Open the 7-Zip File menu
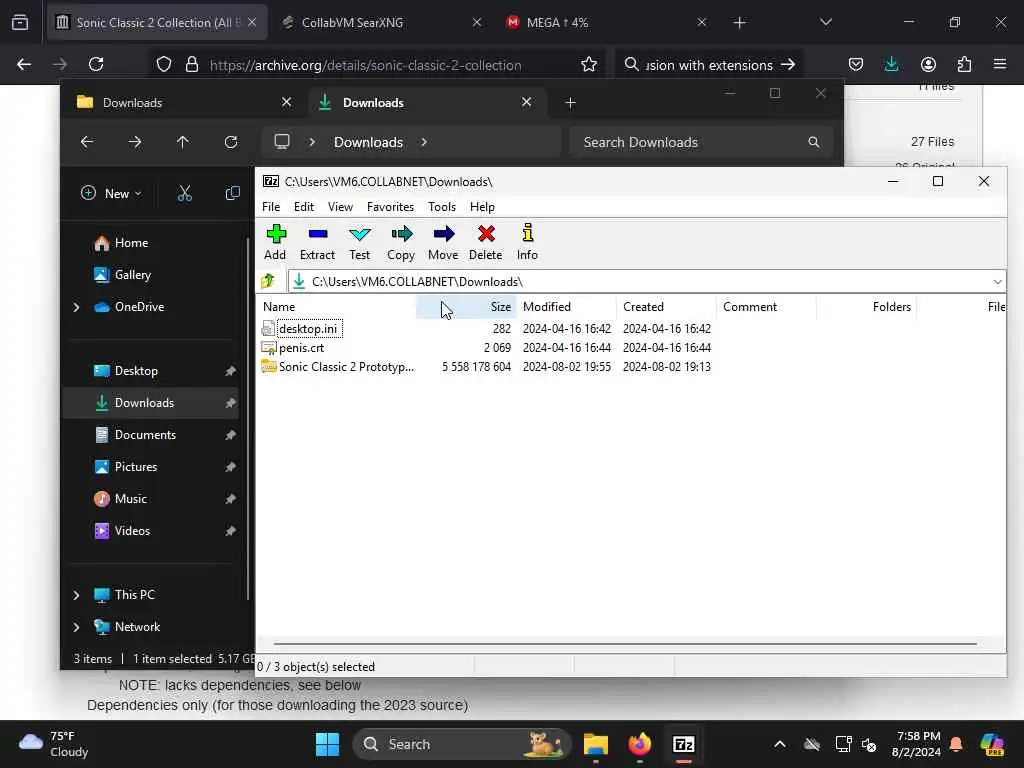Screen dimensions: 1024x768 tap(271, 206)
